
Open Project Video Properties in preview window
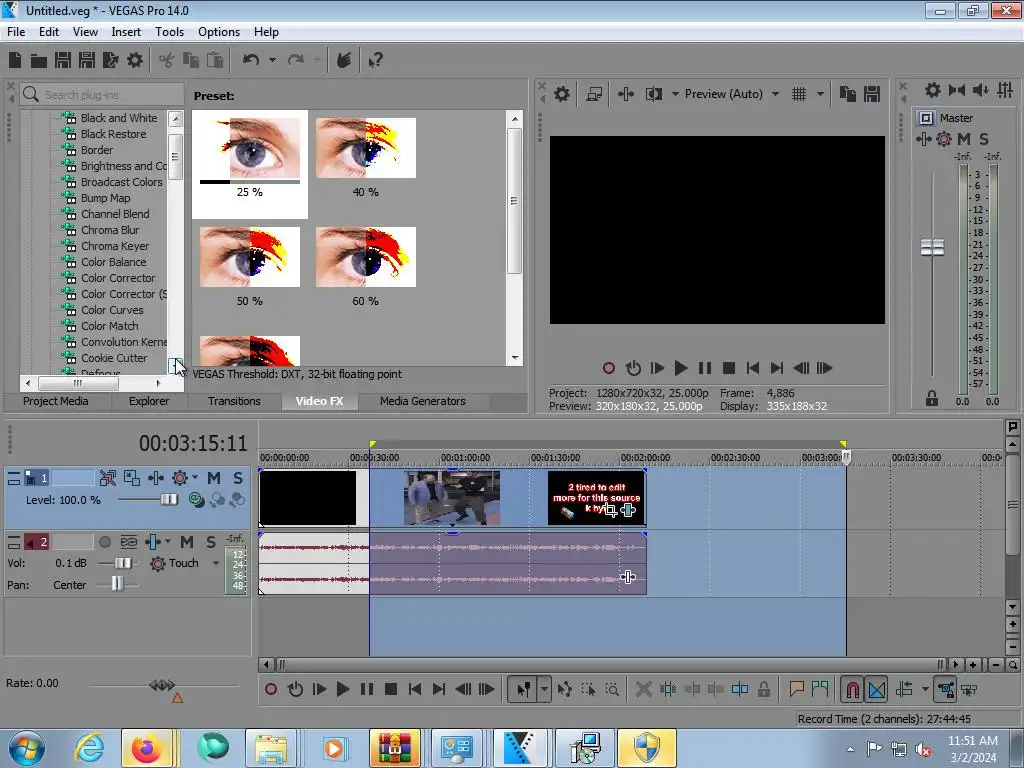coord(562,94)
